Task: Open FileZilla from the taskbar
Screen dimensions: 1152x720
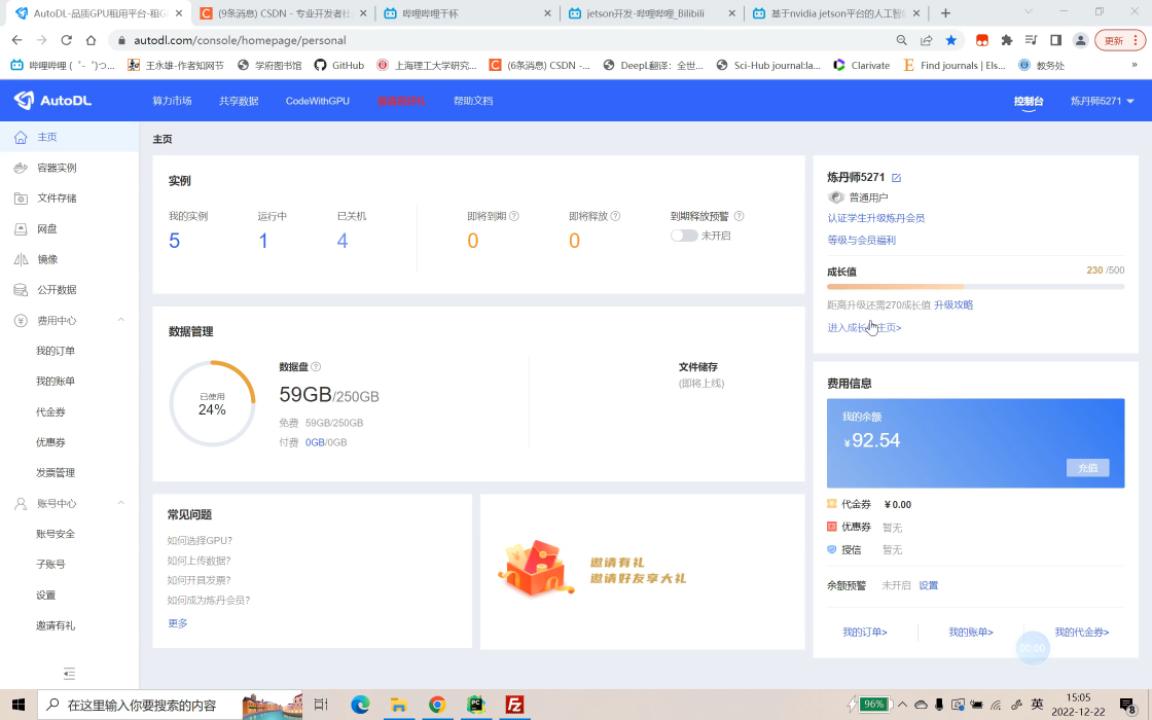Action: (514, 705)
